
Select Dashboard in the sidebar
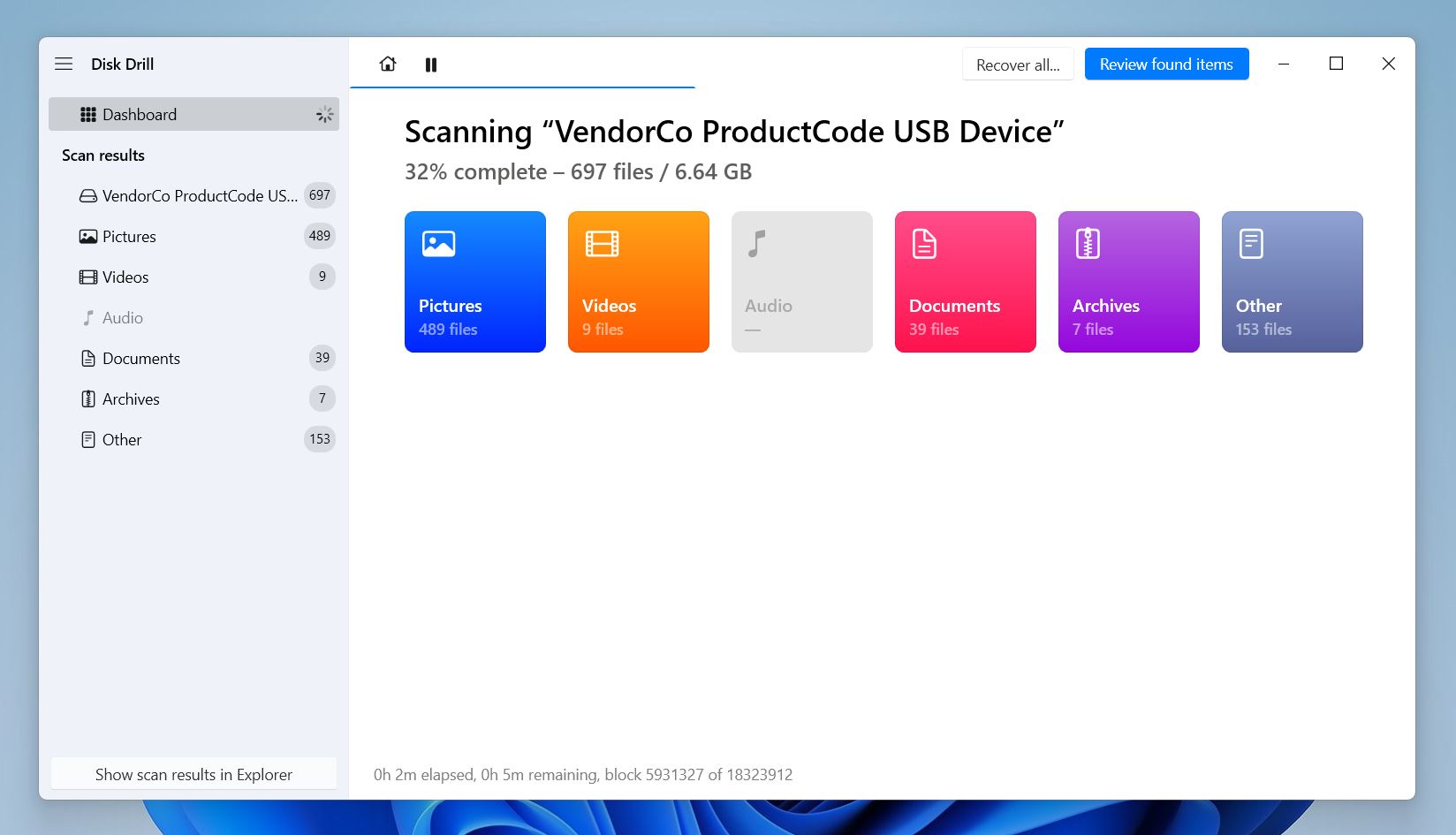tap(193, 114)
